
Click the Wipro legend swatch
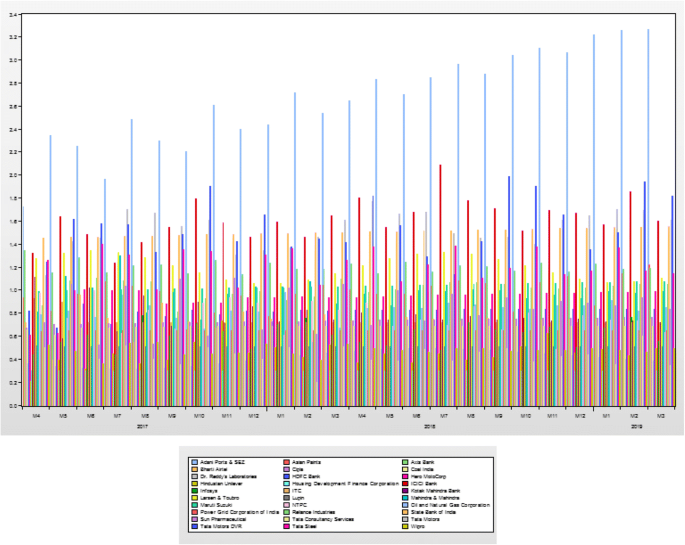pos(404,526)
